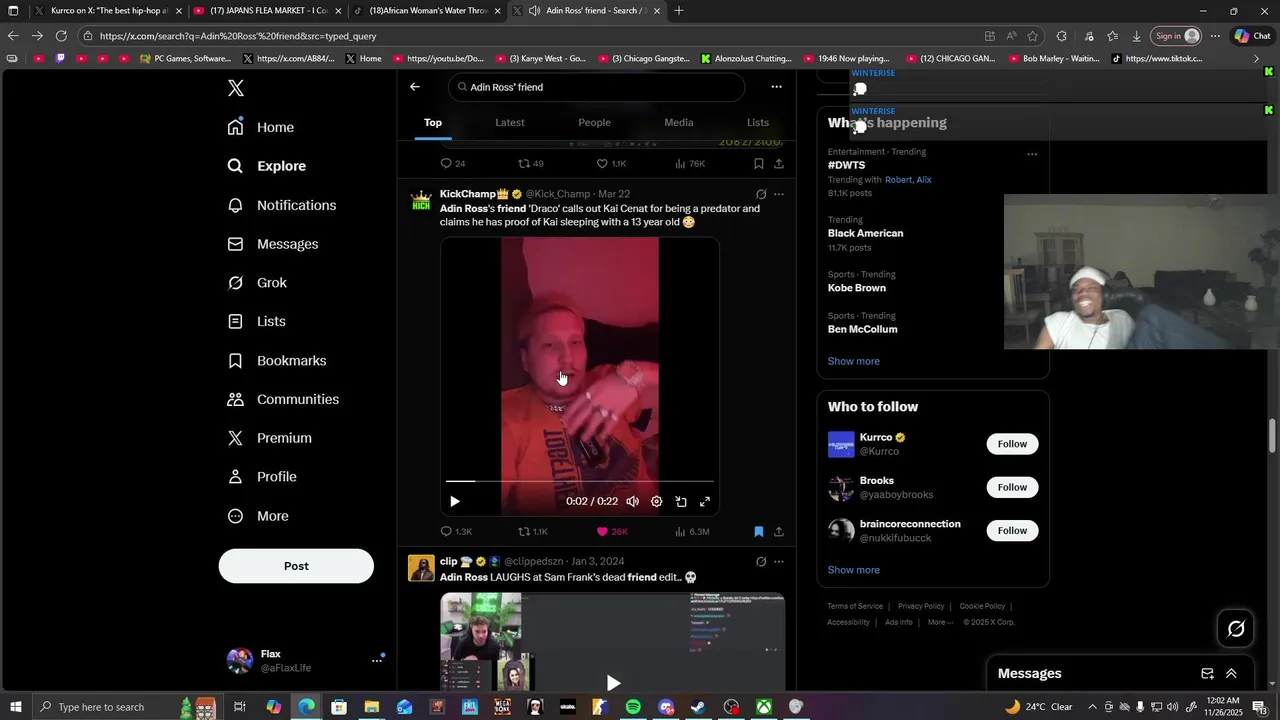1280x720 pixels.
Task: Open Kobe Brown trending topic
Action: point(857,288)
